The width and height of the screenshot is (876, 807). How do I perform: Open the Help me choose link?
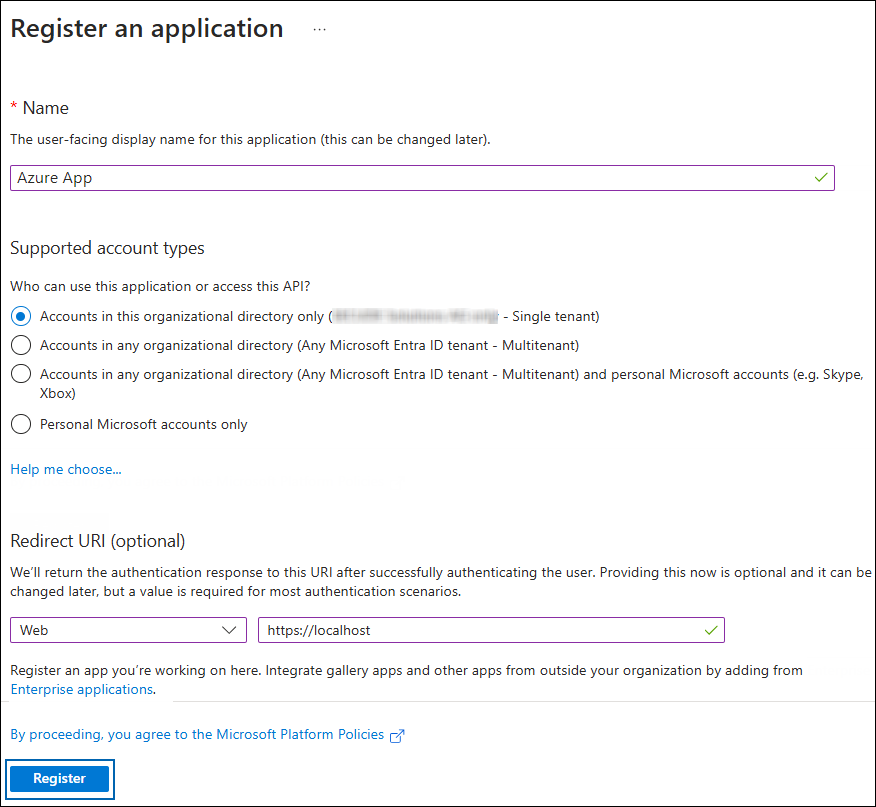coord(65,468)
